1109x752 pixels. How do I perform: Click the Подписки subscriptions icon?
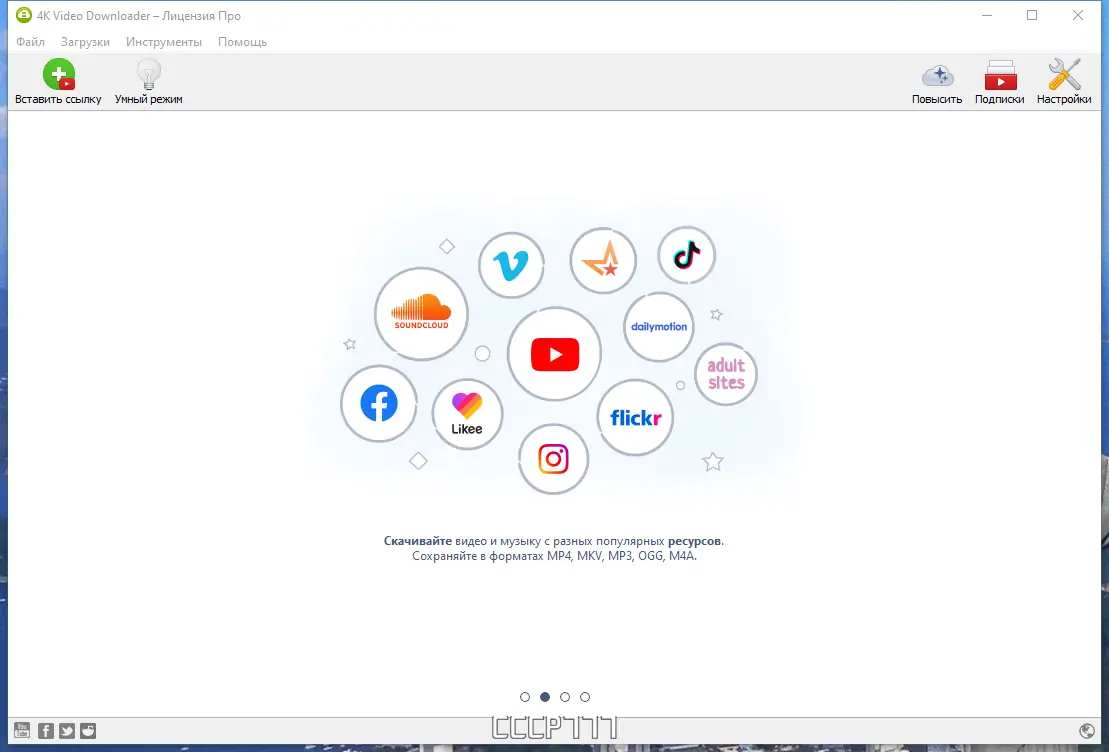coord(1000,74)
